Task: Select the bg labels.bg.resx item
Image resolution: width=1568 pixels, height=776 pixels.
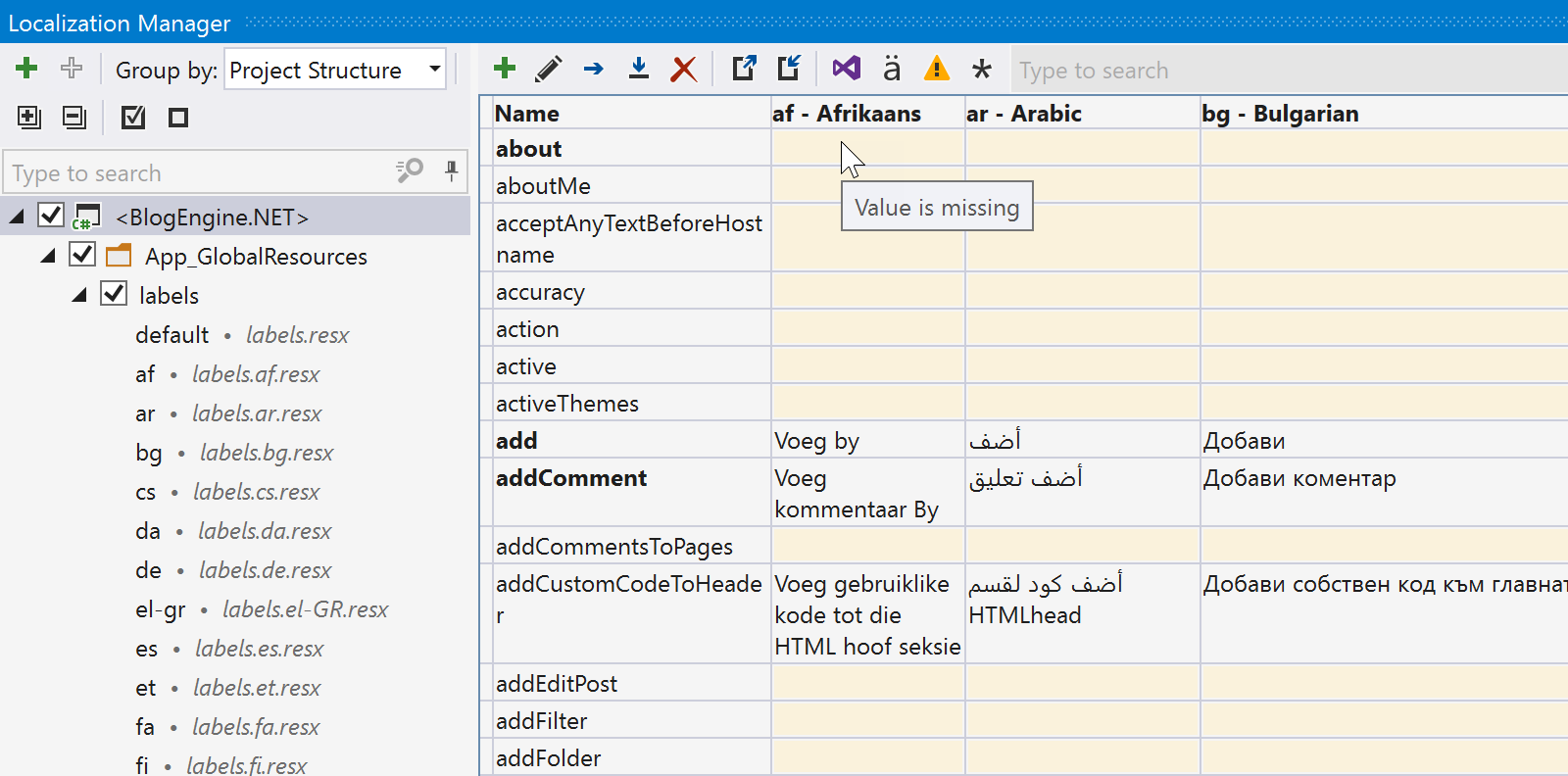Action: click(x=234, y=453)
